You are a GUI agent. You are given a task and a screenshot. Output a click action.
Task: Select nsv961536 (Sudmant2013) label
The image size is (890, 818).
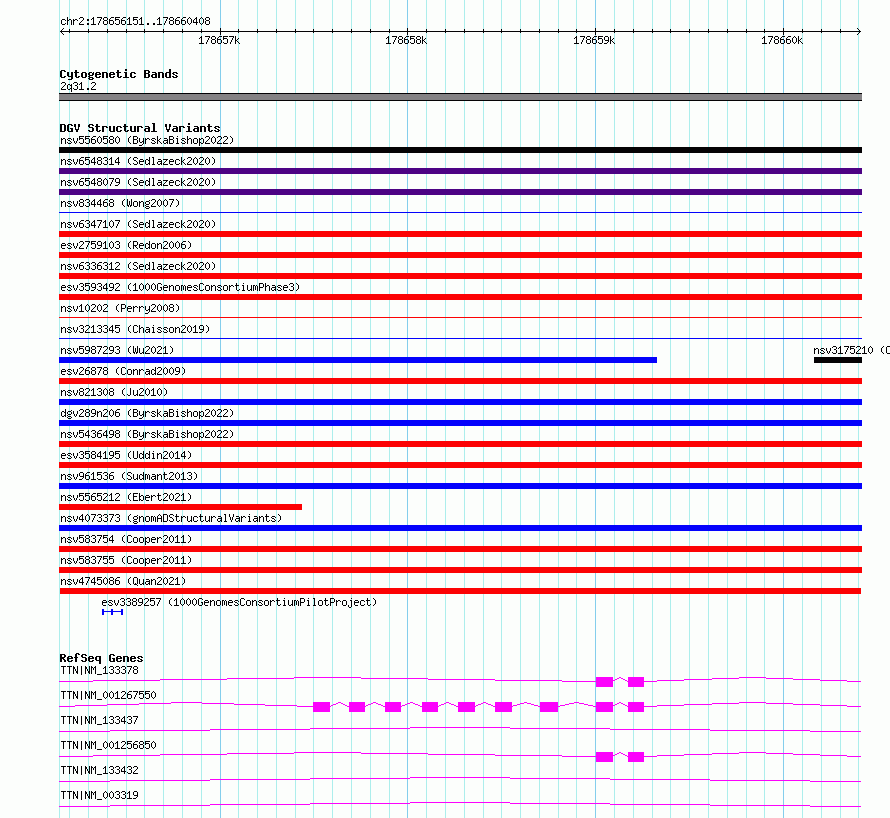[129, 476]
